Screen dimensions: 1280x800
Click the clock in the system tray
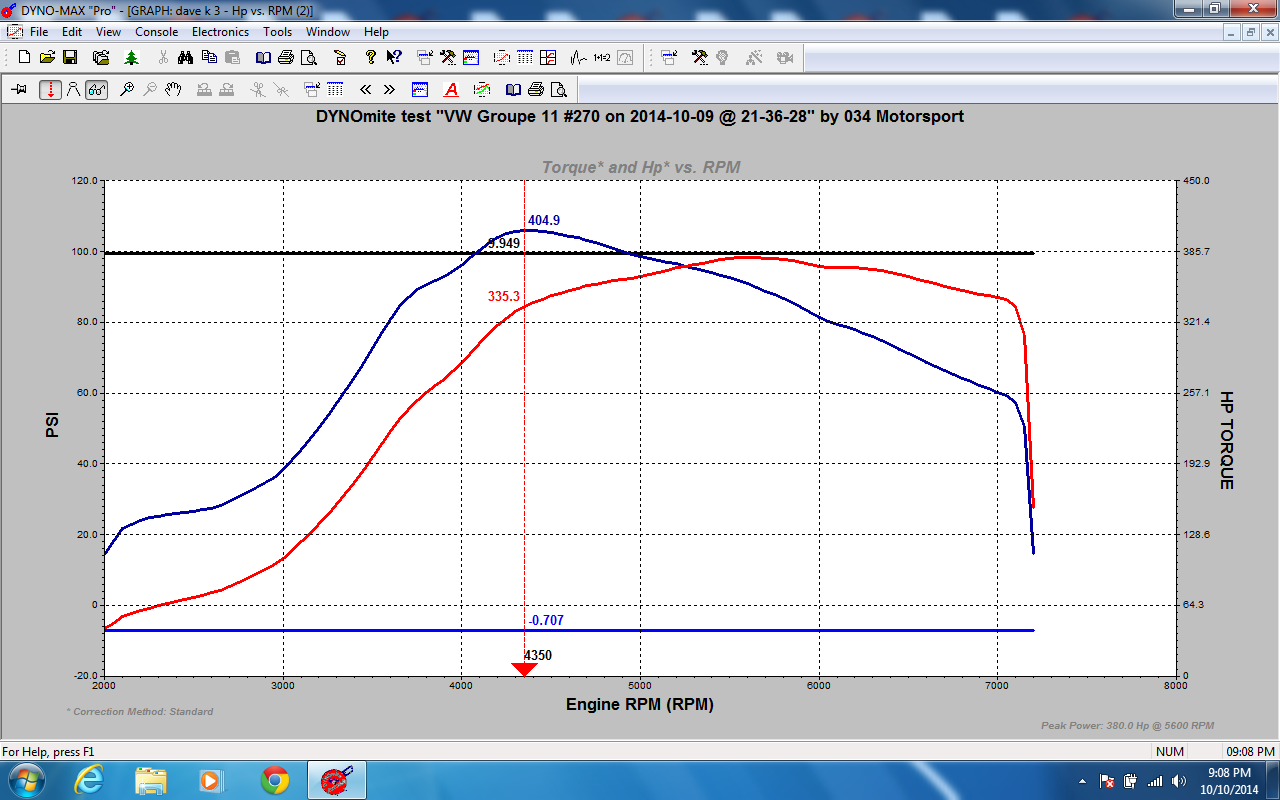point(1228,779)
